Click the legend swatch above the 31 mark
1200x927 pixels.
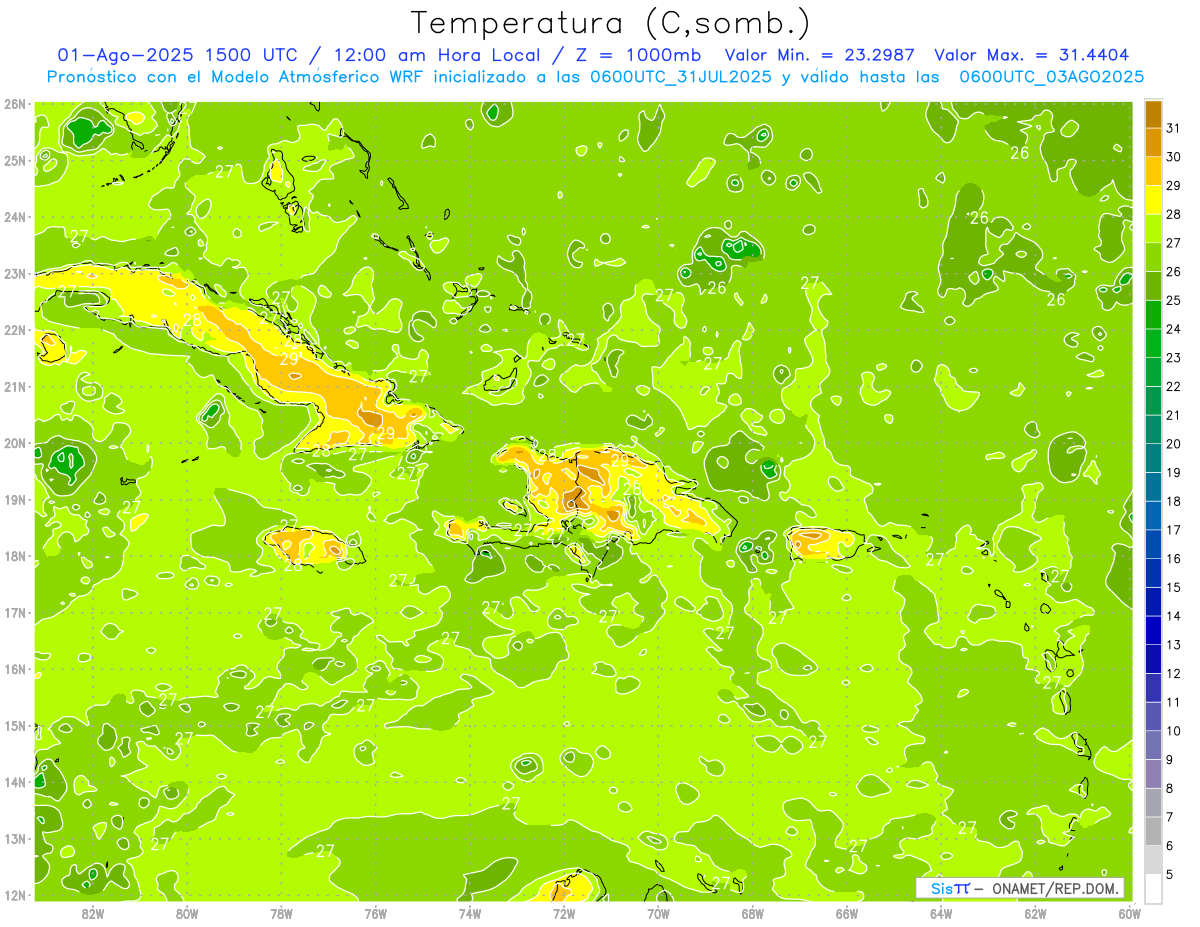(x=1153, y=114)
